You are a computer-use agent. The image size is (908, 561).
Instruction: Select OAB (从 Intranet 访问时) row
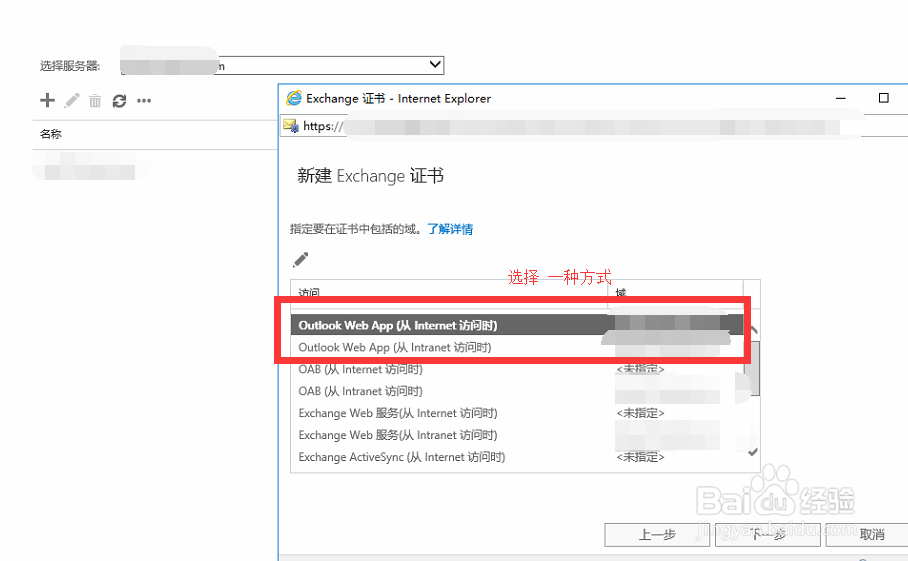517,391
